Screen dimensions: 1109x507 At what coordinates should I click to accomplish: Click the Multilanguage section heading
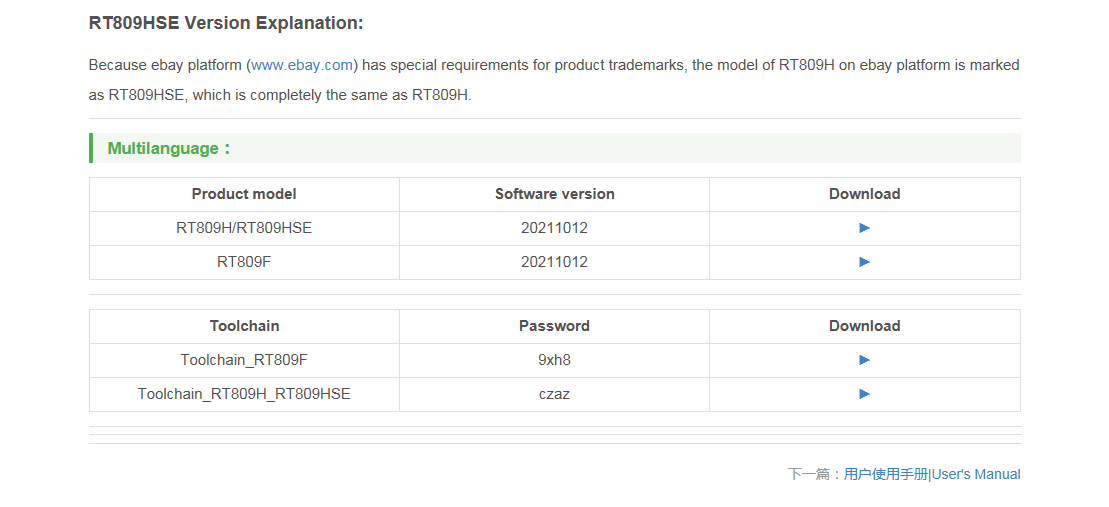[x=169, y=148]
